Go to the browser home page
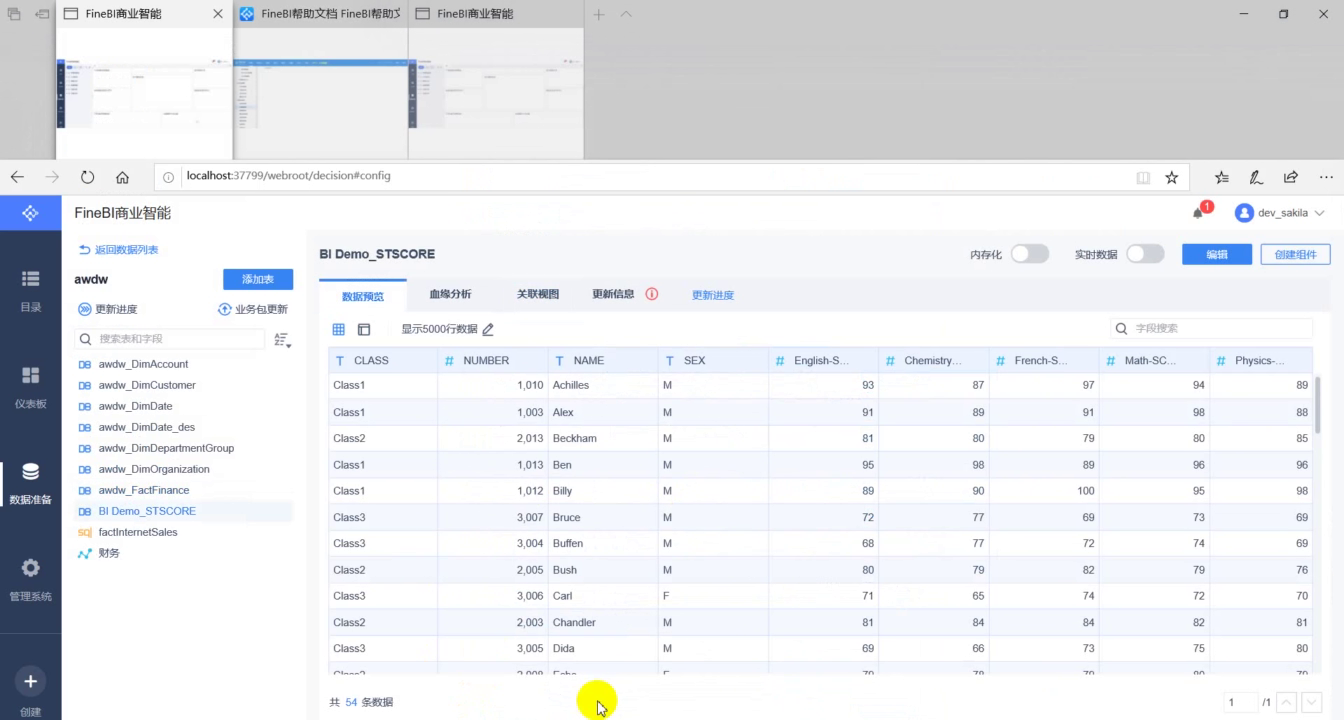Screen dimensions: 1344x720 [122, 177]
